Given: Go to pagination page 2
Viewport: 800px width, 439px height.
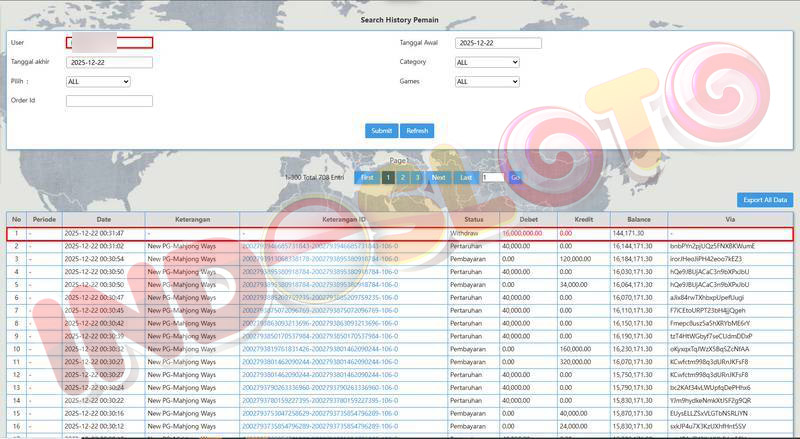Looking at the screenshot, I should 402,177.
